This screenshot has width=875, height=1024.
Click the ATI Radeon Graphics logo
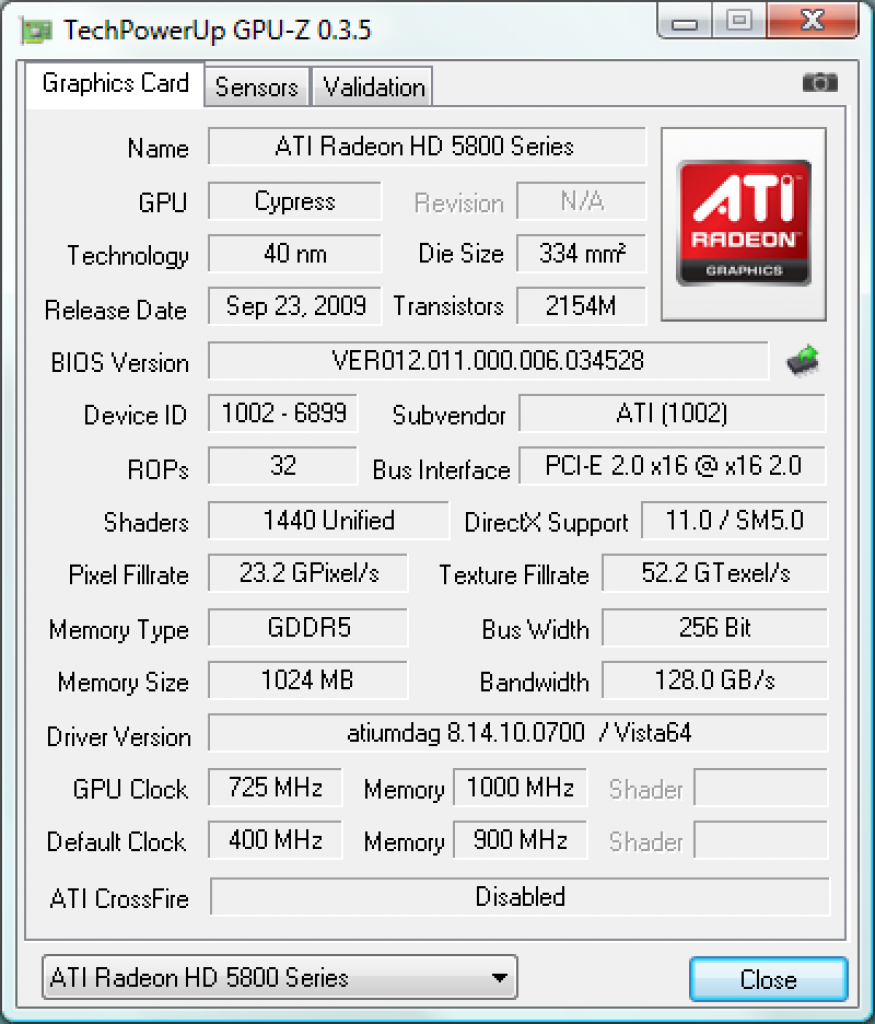pyautogui.click(x=744, y=224)
